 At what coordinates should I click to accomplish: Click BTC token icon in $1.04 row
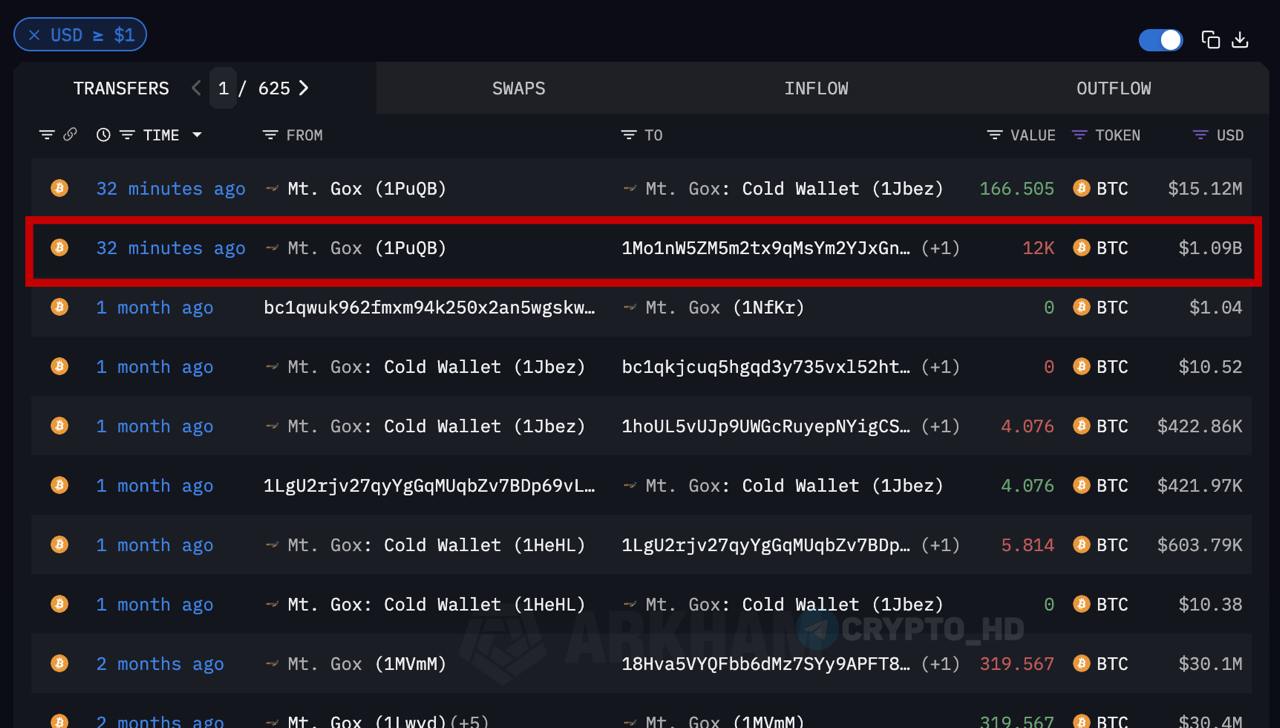1081,307
